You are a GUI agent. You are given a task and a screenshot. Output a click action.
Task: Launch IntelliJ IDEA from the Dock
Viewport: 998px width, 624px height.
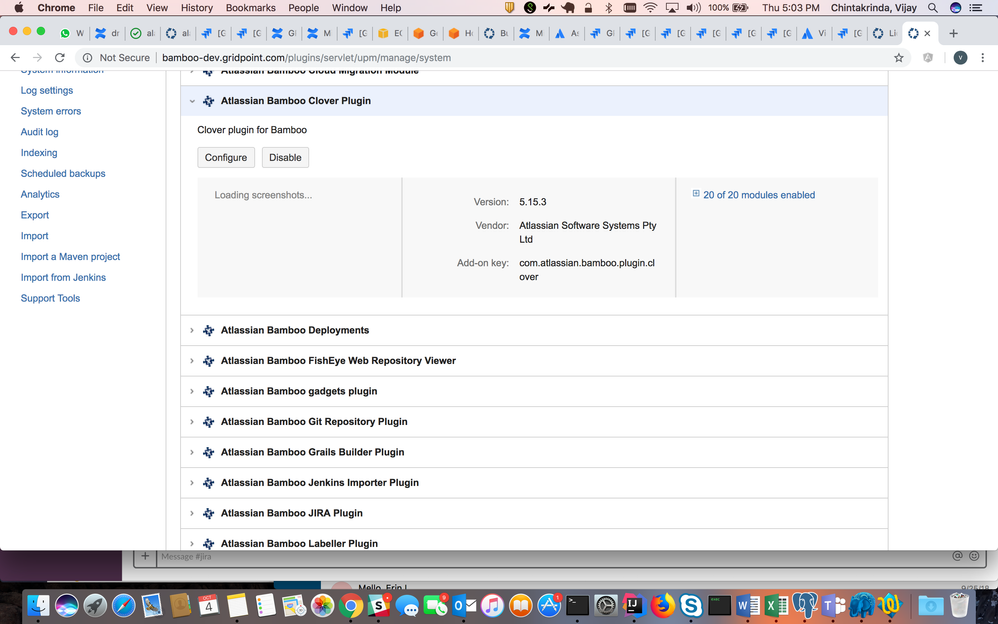point(634,605)
